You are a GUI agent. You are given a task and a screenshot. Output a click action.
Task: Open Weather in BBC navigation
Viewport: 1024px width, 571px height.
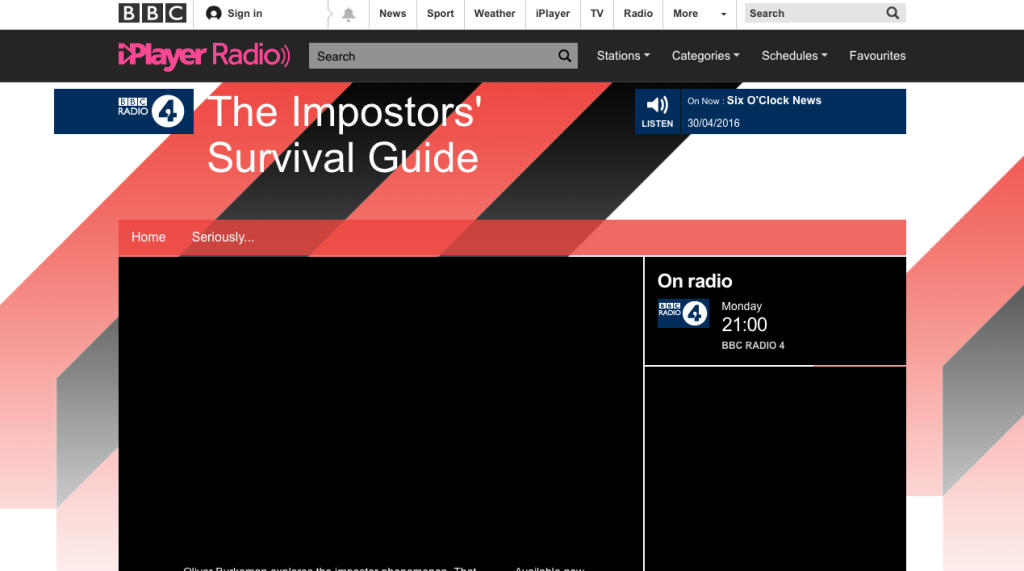coord(494,14)
